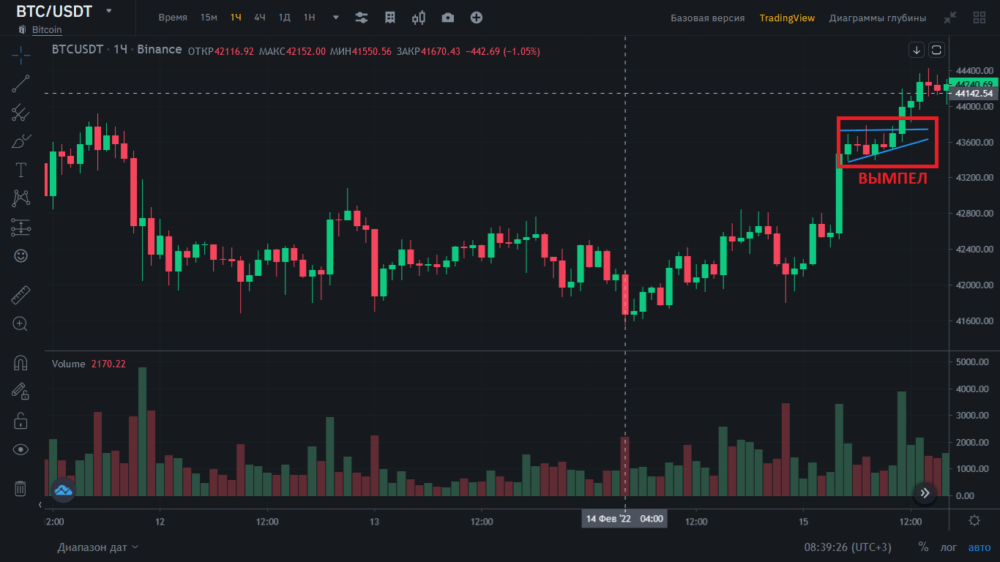Screen dimensions: 1000x562
Task: Toggle visibility of all drawings (eye)
Action: (20, 450)
